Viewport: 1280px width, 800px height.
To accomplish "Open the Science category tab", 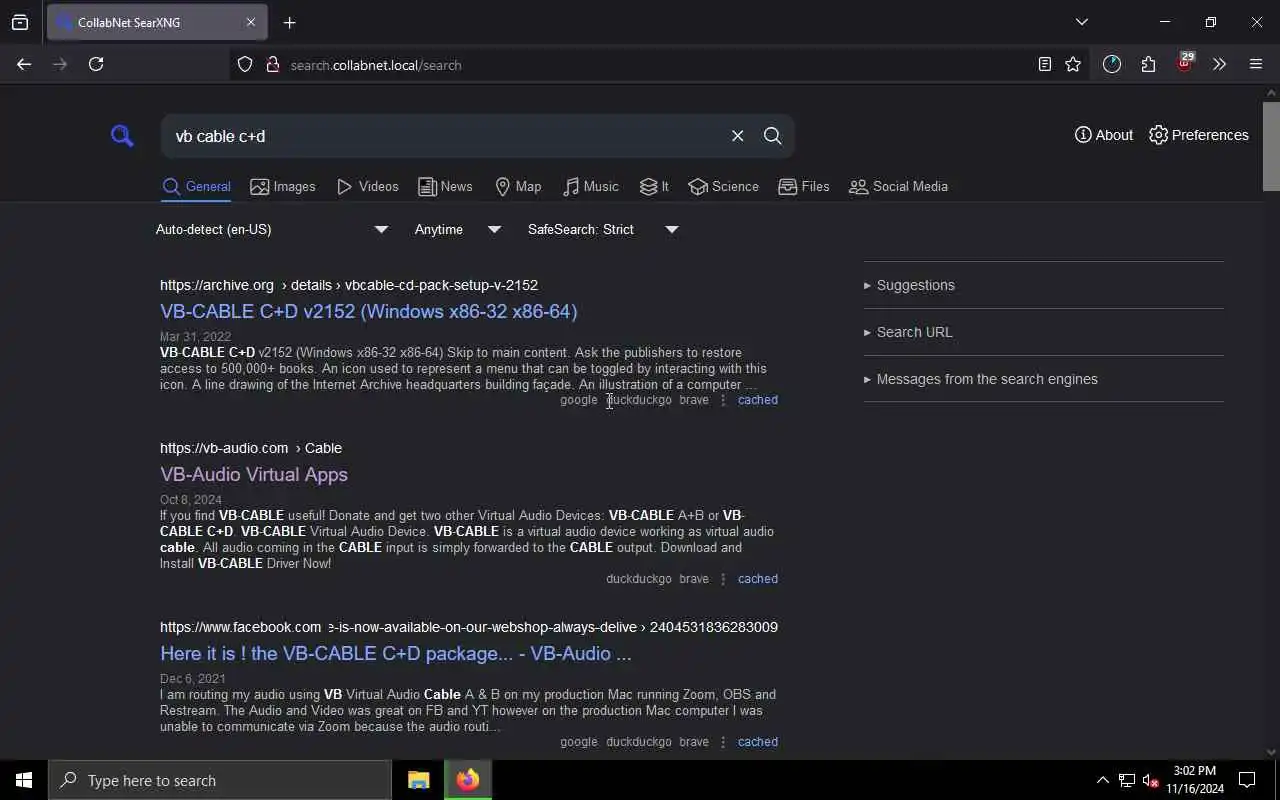I will (x=723, y=187).
